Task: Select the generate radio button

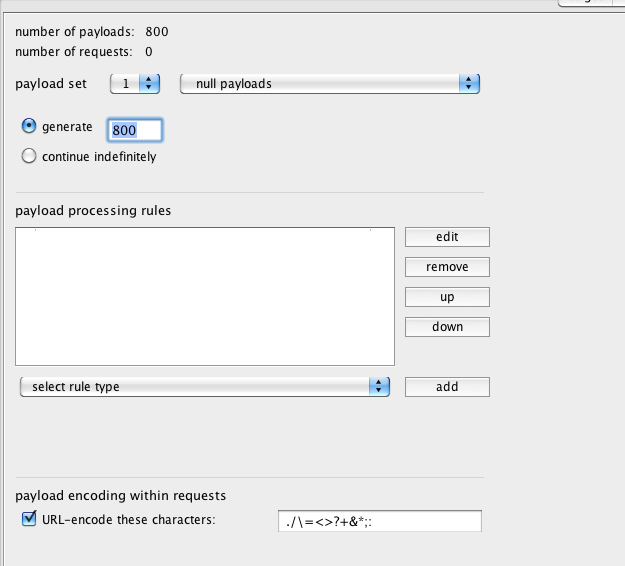Action: point(29,127)
